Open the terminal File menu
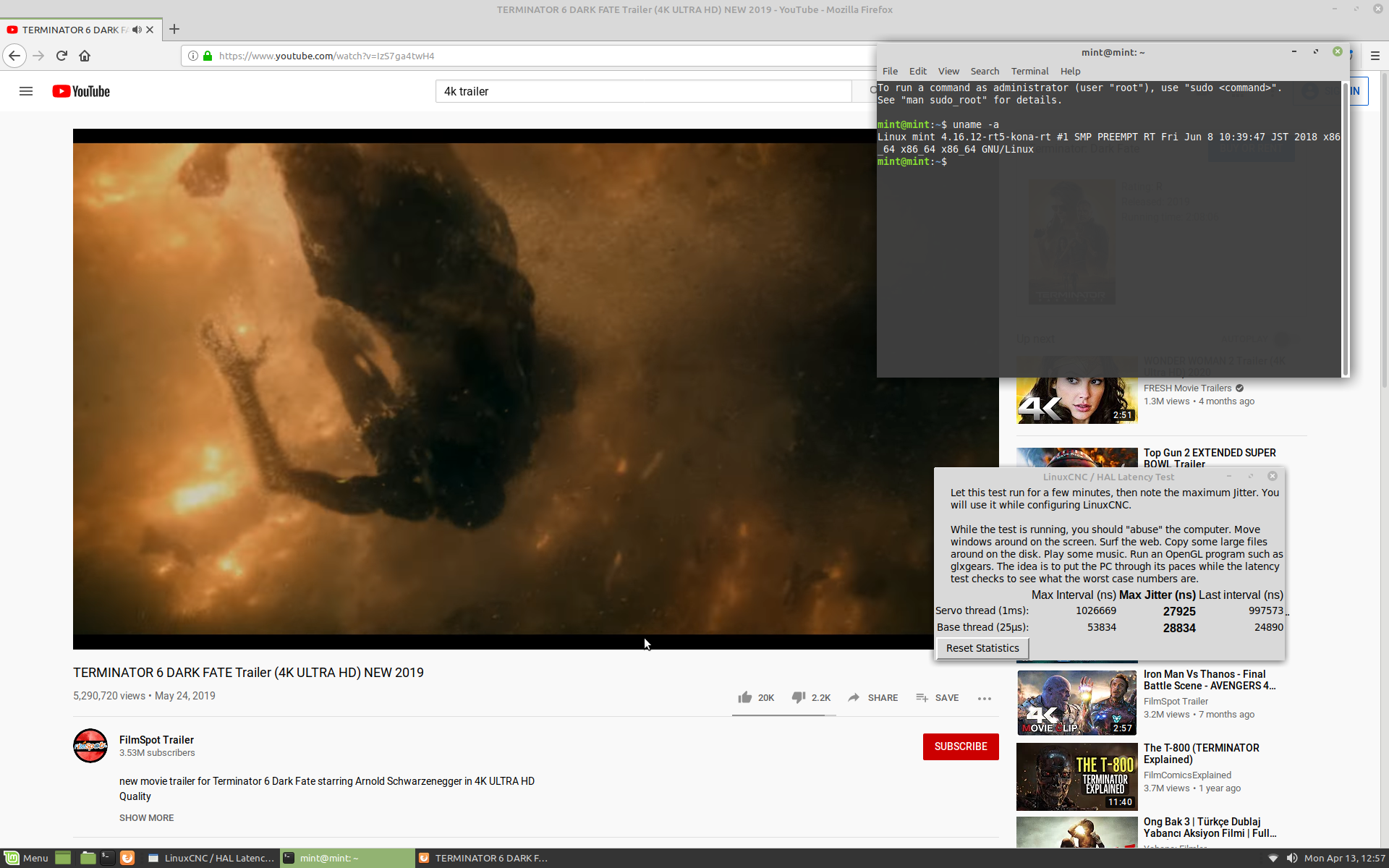1389x868 pixels. [890, 71]
